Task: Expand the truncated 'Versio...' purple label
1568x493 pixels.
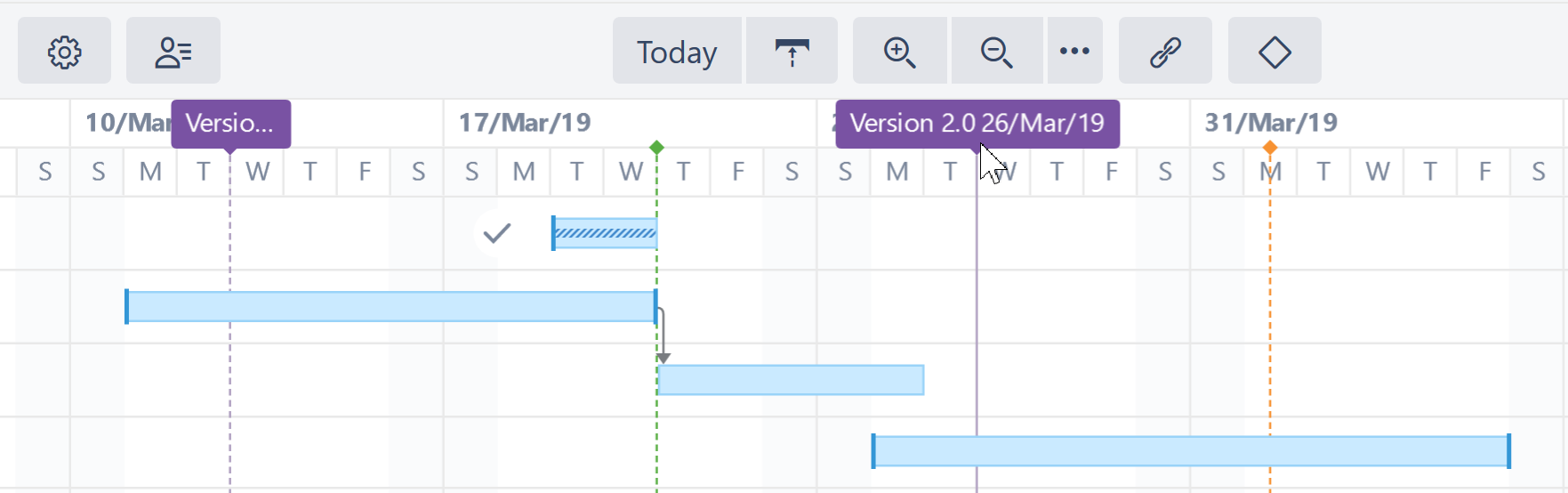Action: pos(230,123)
